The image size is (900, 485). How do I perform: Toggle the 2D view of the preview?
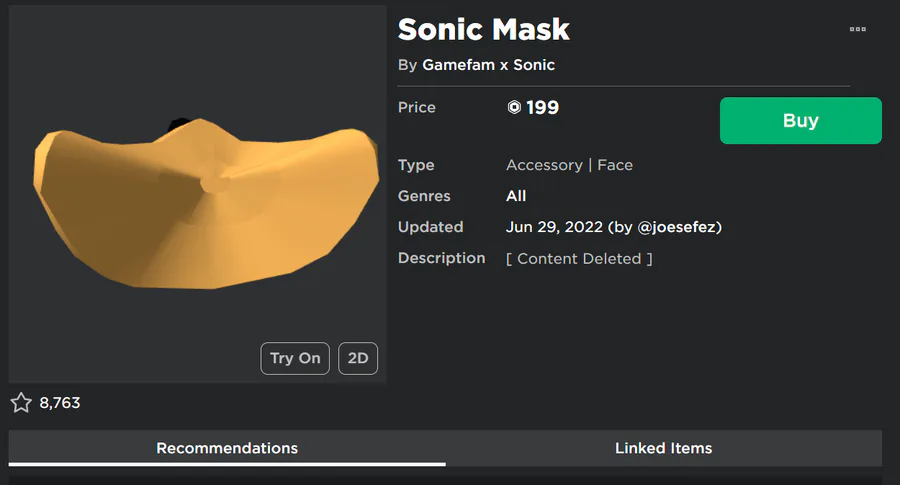pyautogui.click(x=358, y=358)
